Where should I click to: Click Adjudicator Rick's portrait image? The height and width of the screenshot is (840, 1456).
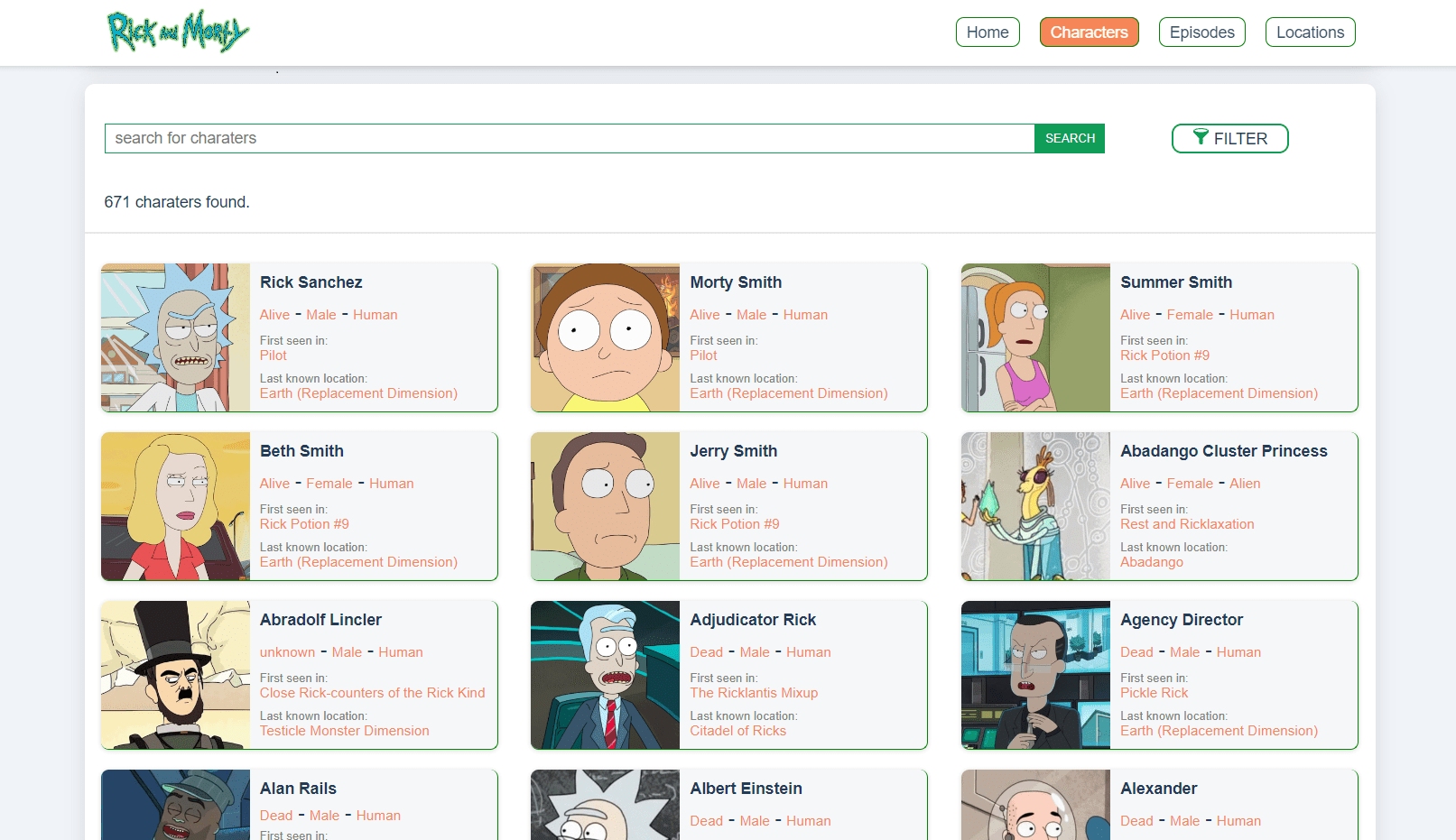(605, 675)
